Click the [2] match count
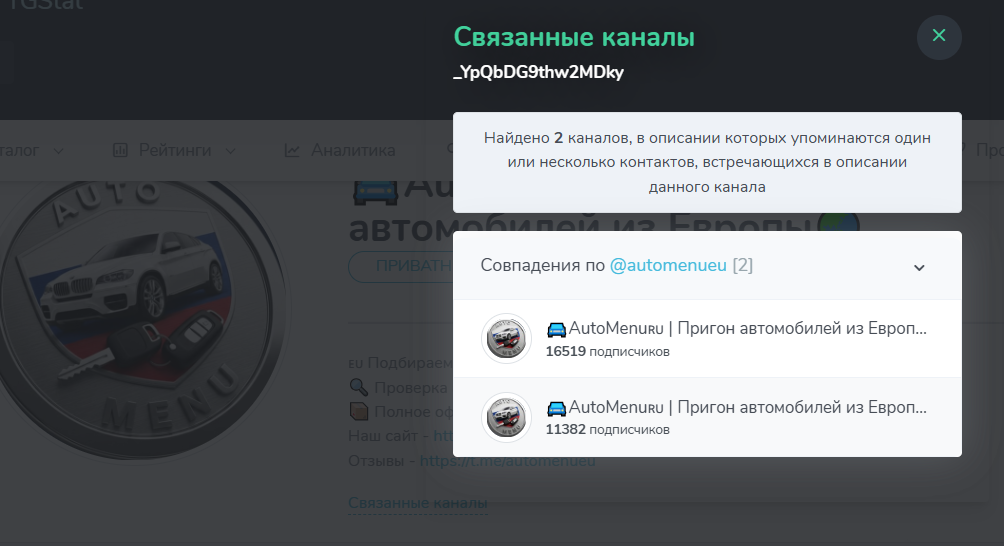The width and height of the screenshot is (1004, 546). coord(743,266)
